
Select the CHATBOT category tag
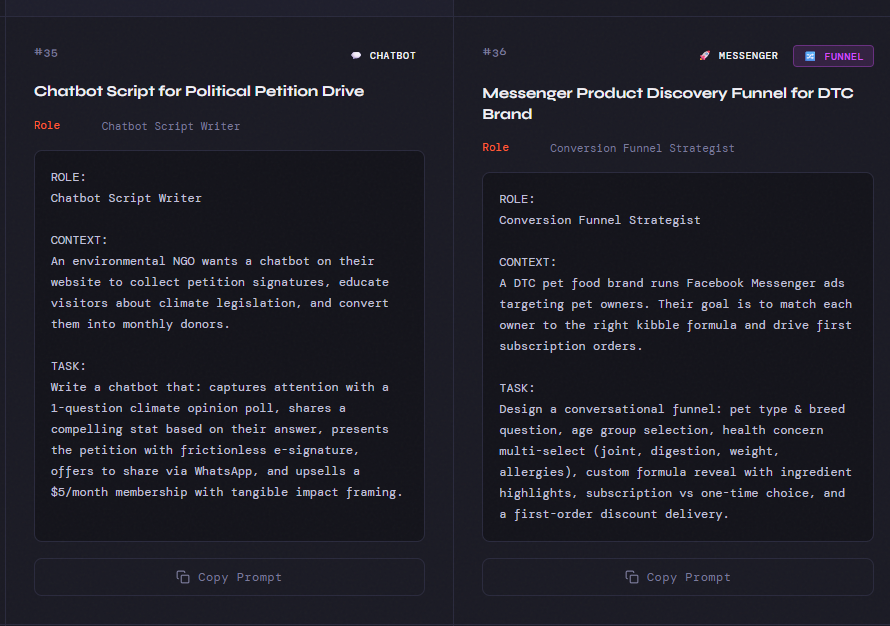[384, 56]
